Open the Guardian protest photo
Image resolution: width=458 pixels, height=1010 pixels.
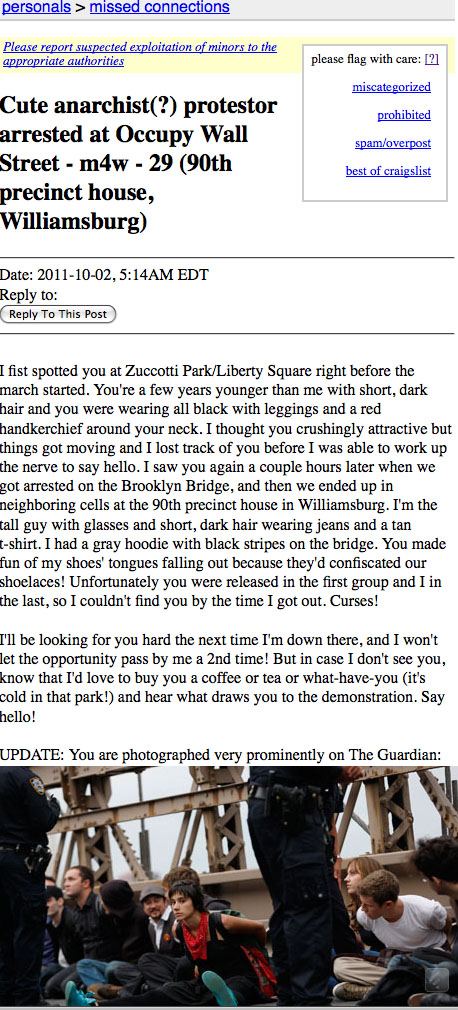pos(229,886)
